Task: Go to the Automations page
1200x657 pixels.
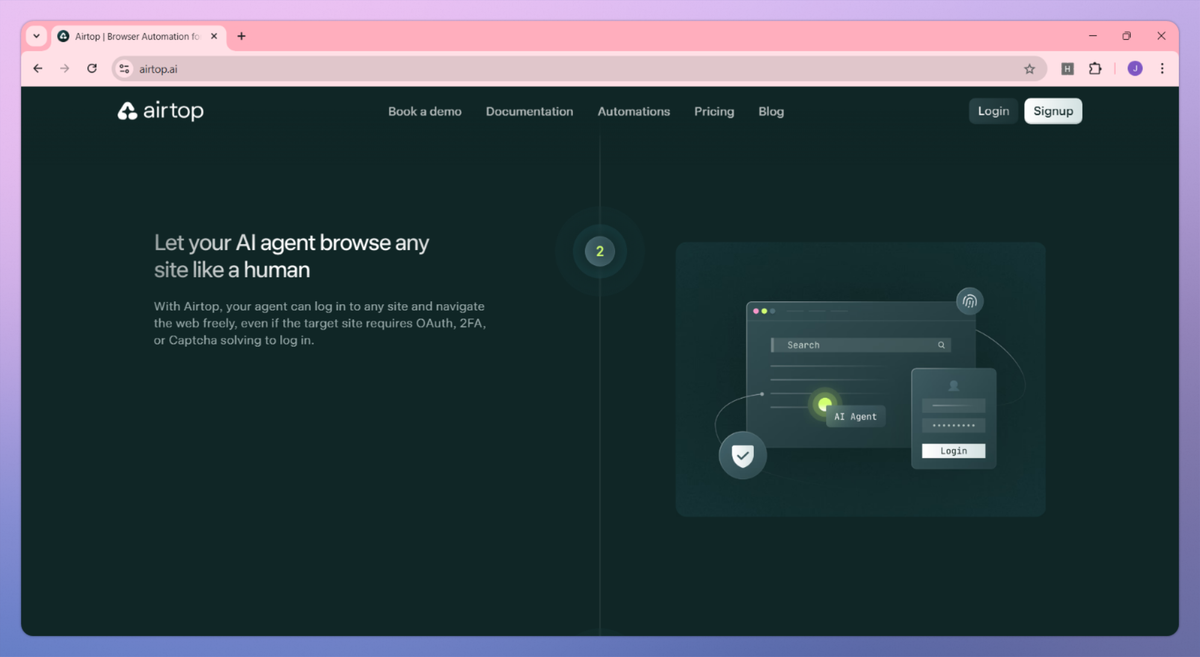Action: pyautogui.click(x=634, y=111)
